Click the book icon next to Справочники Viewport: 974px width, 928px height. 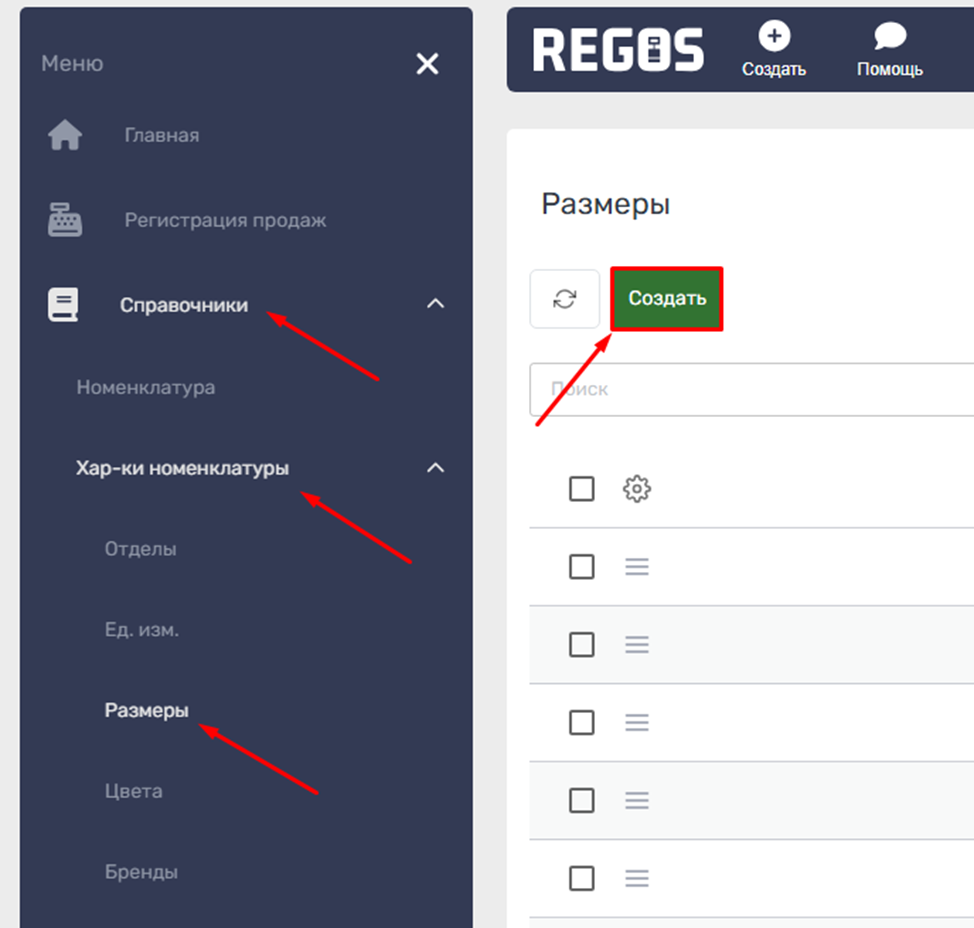[63, 305]
